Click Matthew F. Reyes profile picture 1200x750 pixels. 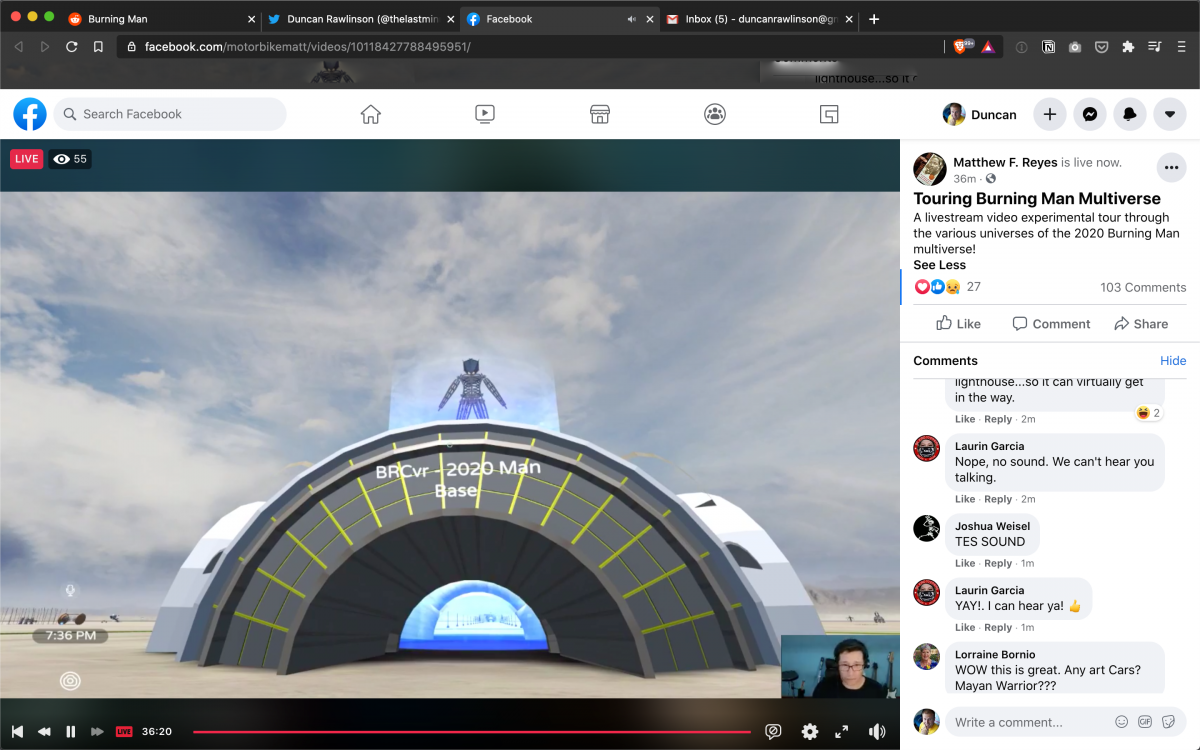coord(930,169)
